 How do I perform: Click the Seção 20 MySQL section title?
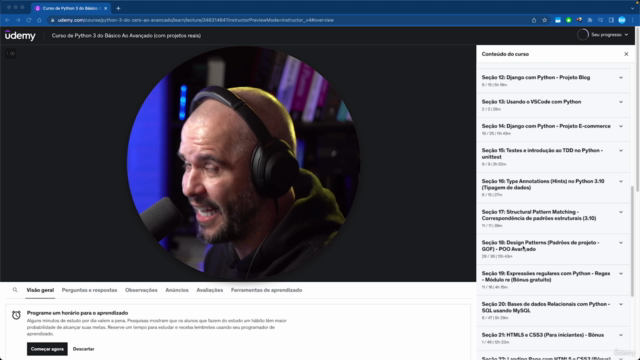point(546,307)
